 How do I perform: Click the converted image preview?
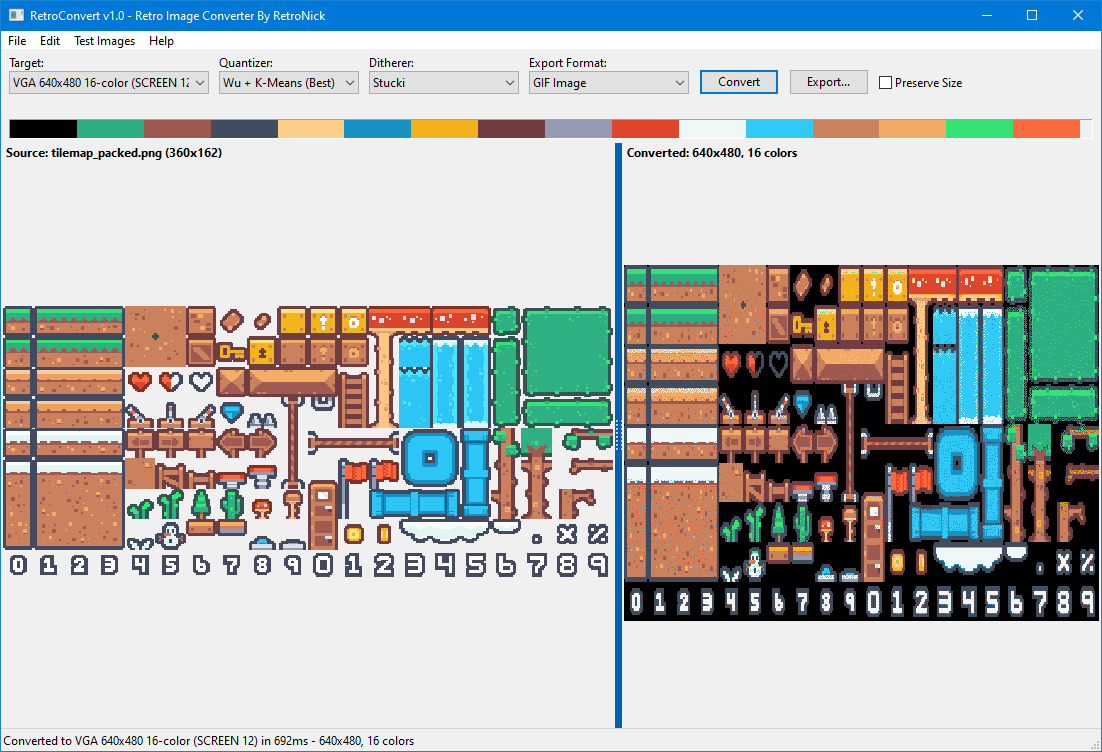(x=861, y=443)
